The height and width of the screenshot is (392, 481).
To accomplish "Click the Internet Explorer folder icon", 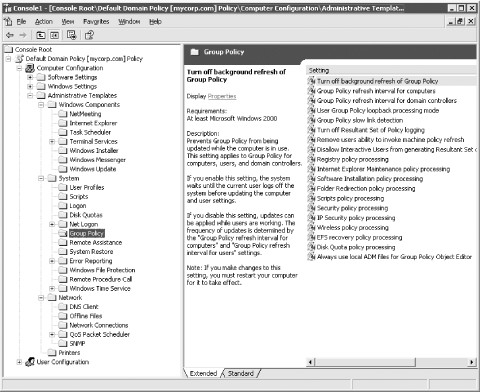I will pos(63,123).
